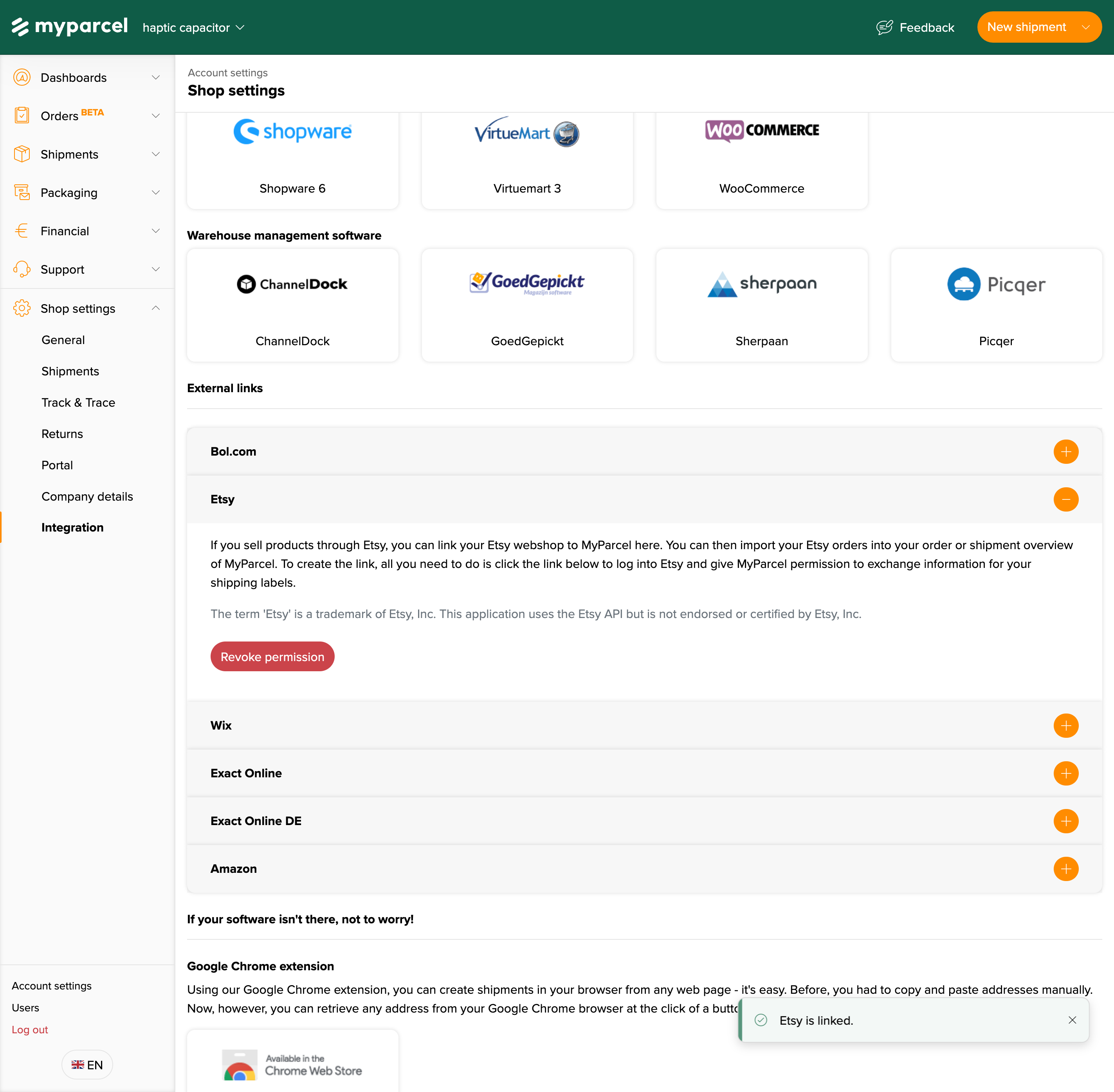
Task: Open the New shipment dropdown arrow
Action: (1087, 27)
